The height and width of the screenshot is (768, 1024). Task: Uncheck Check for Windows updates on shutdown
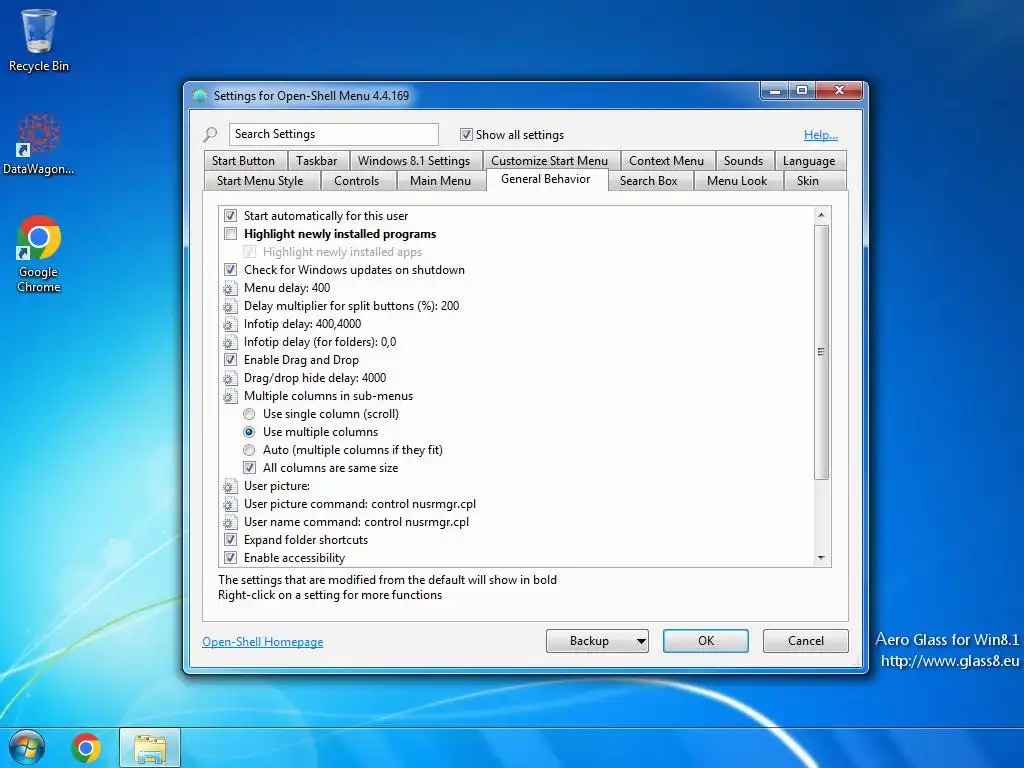pyautogui.click(x=231, y=270)
